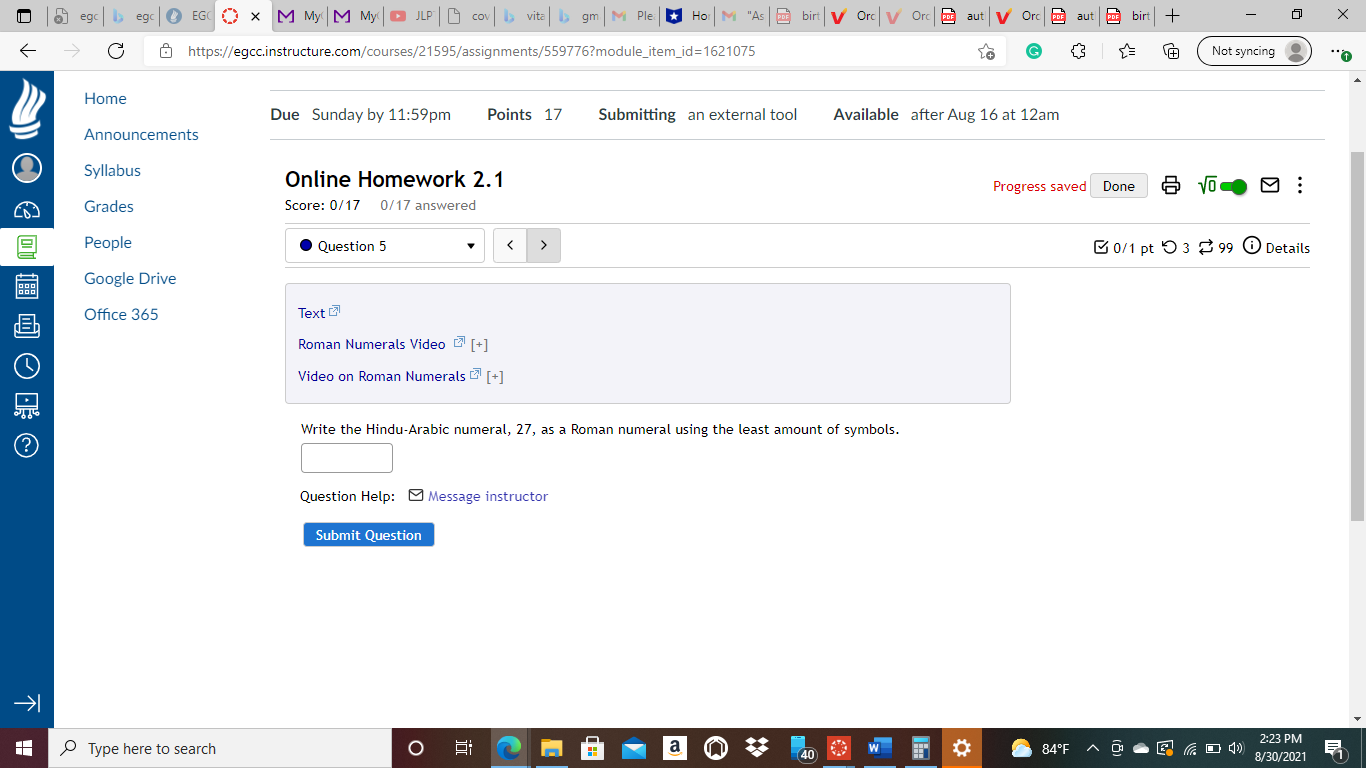Open the tab actions menu icon
The width and height of the screenshot is (1366, 768).
tap(24, 16)
